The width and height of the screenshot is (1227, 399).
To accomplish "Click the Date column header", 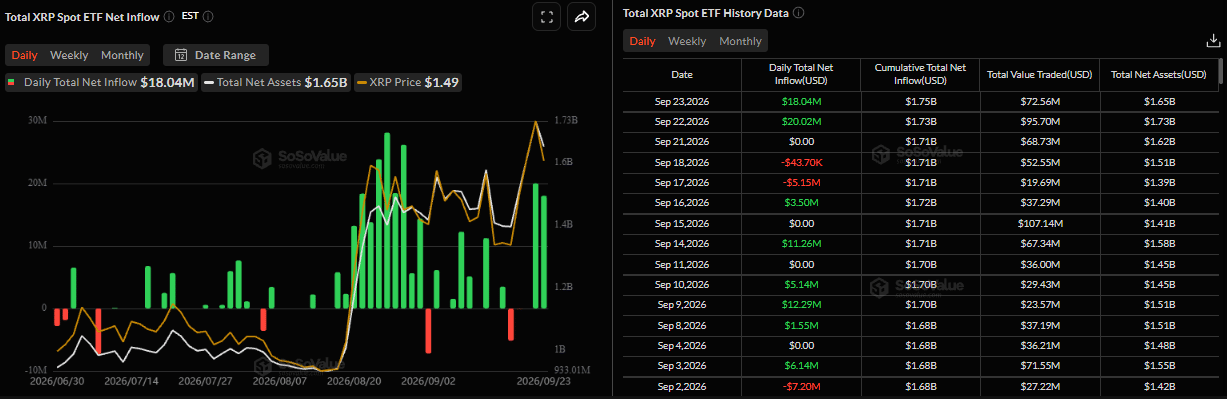I will pos(681,74).
